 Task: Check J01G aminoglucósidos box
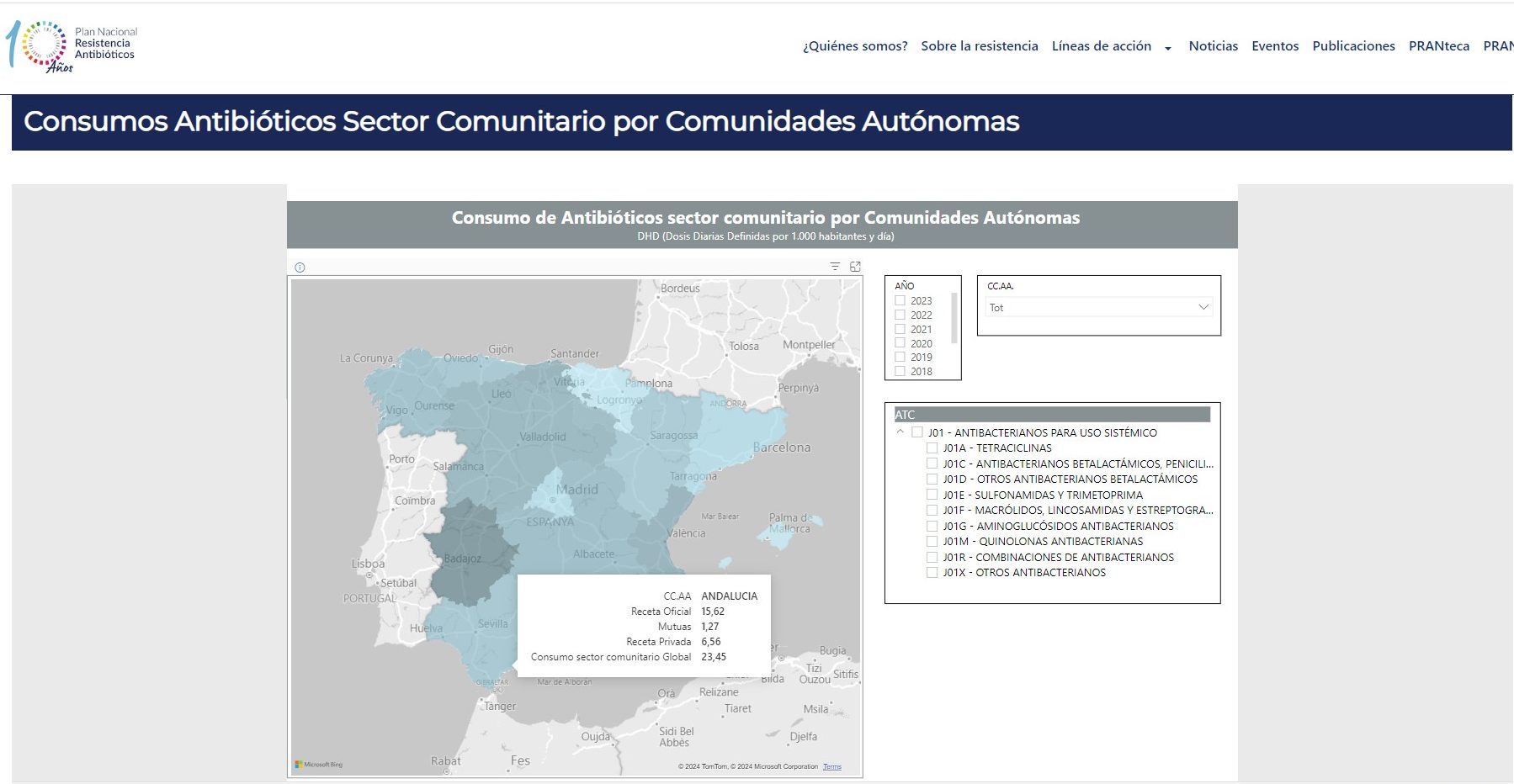click(x=932, y=526)
